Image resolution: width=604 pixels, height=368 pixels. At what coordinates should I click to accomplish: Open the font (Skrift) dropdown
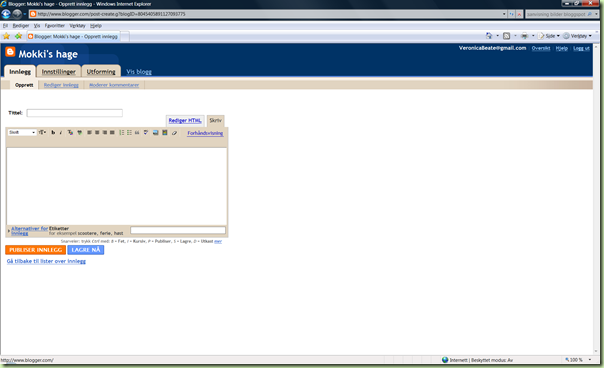coord(22,133)
